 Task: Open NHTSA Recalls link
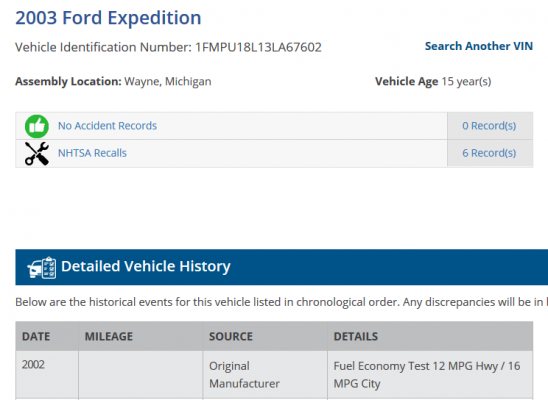(x=92, y=153)
